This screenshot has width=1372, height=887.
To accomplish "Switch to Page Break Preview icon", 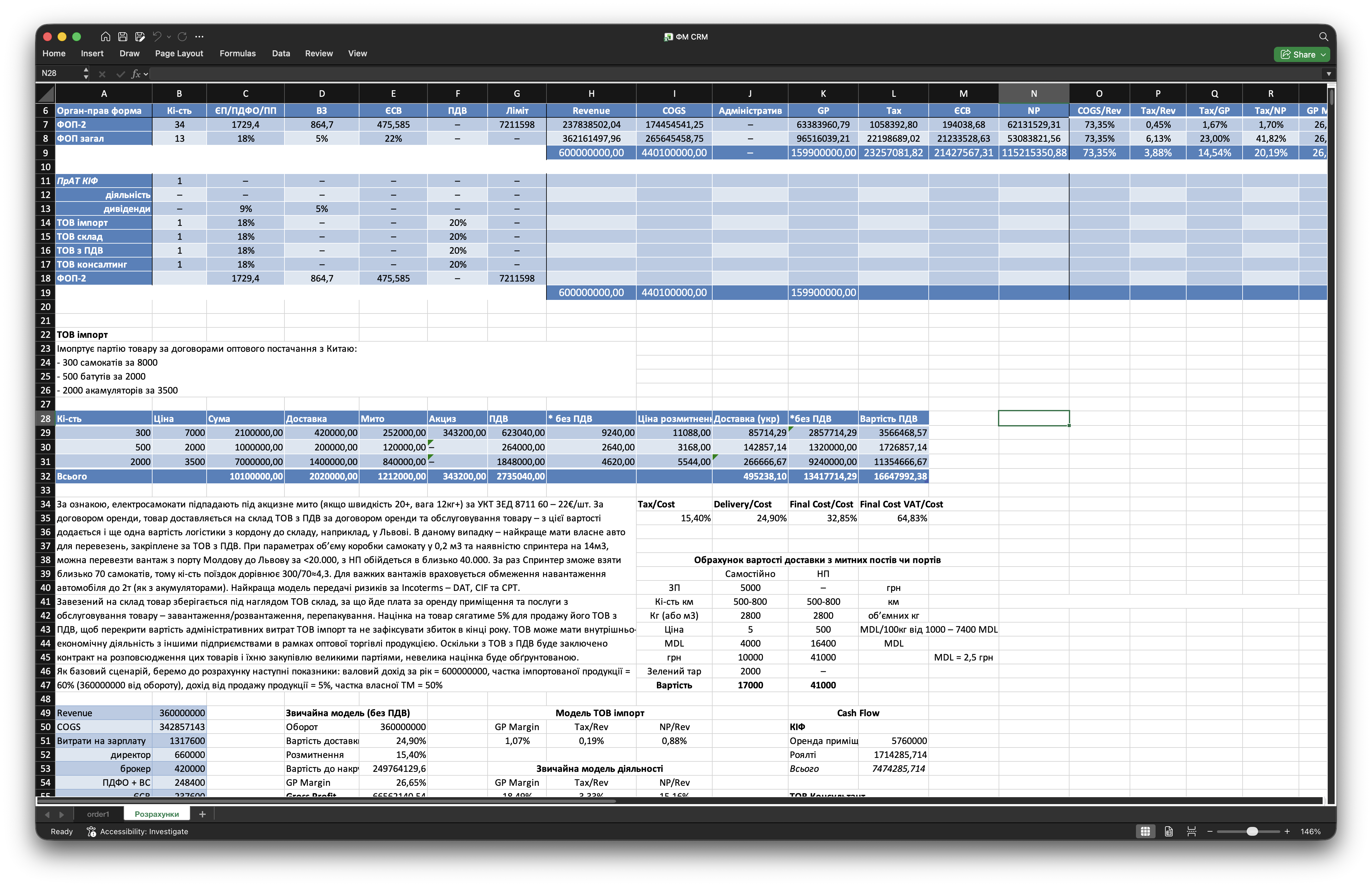I will [1192, 831].
